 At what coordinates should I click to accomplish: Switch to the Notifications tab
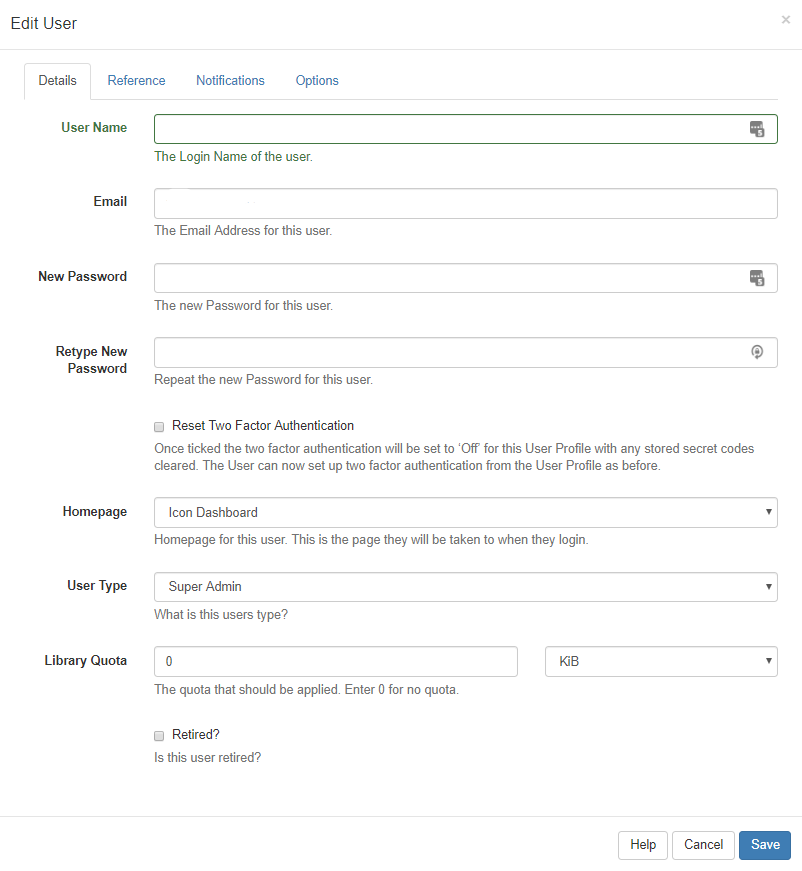click(x=230, y=80)
